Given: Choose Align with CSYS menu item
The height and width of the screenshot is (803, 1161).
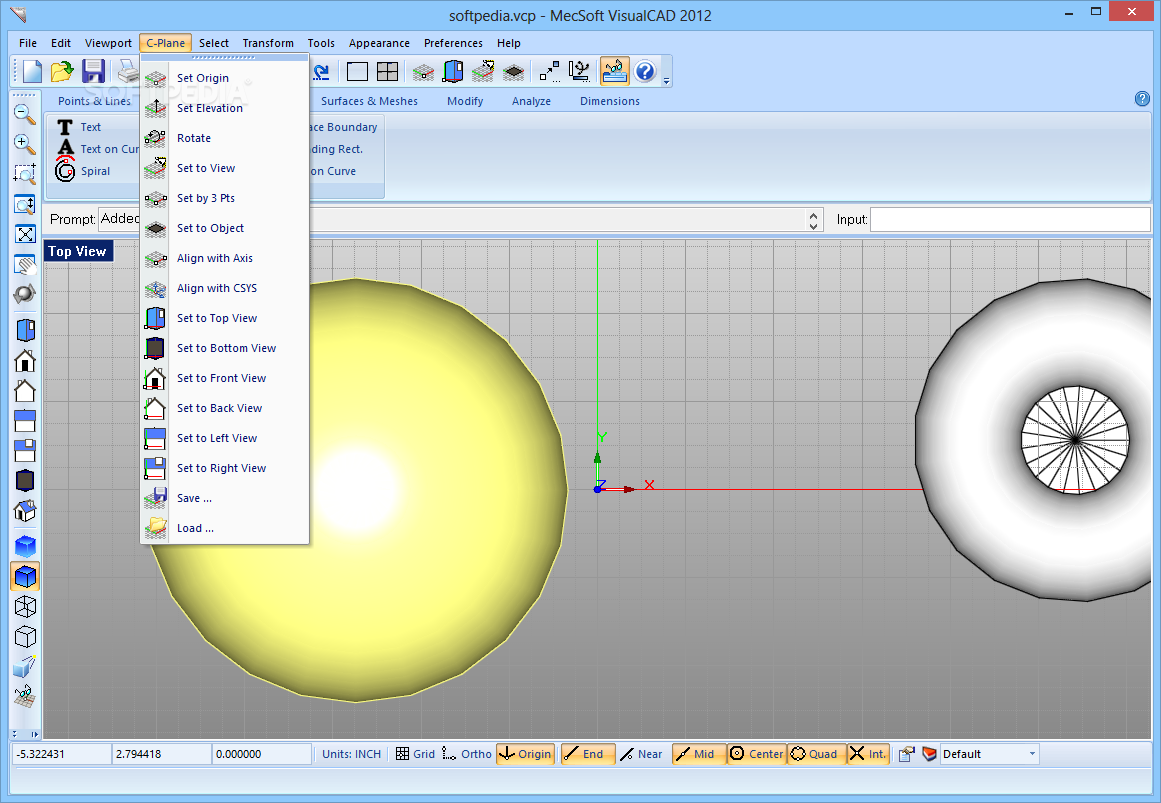Looking at the screenshot, I should (x=224, y=288).
